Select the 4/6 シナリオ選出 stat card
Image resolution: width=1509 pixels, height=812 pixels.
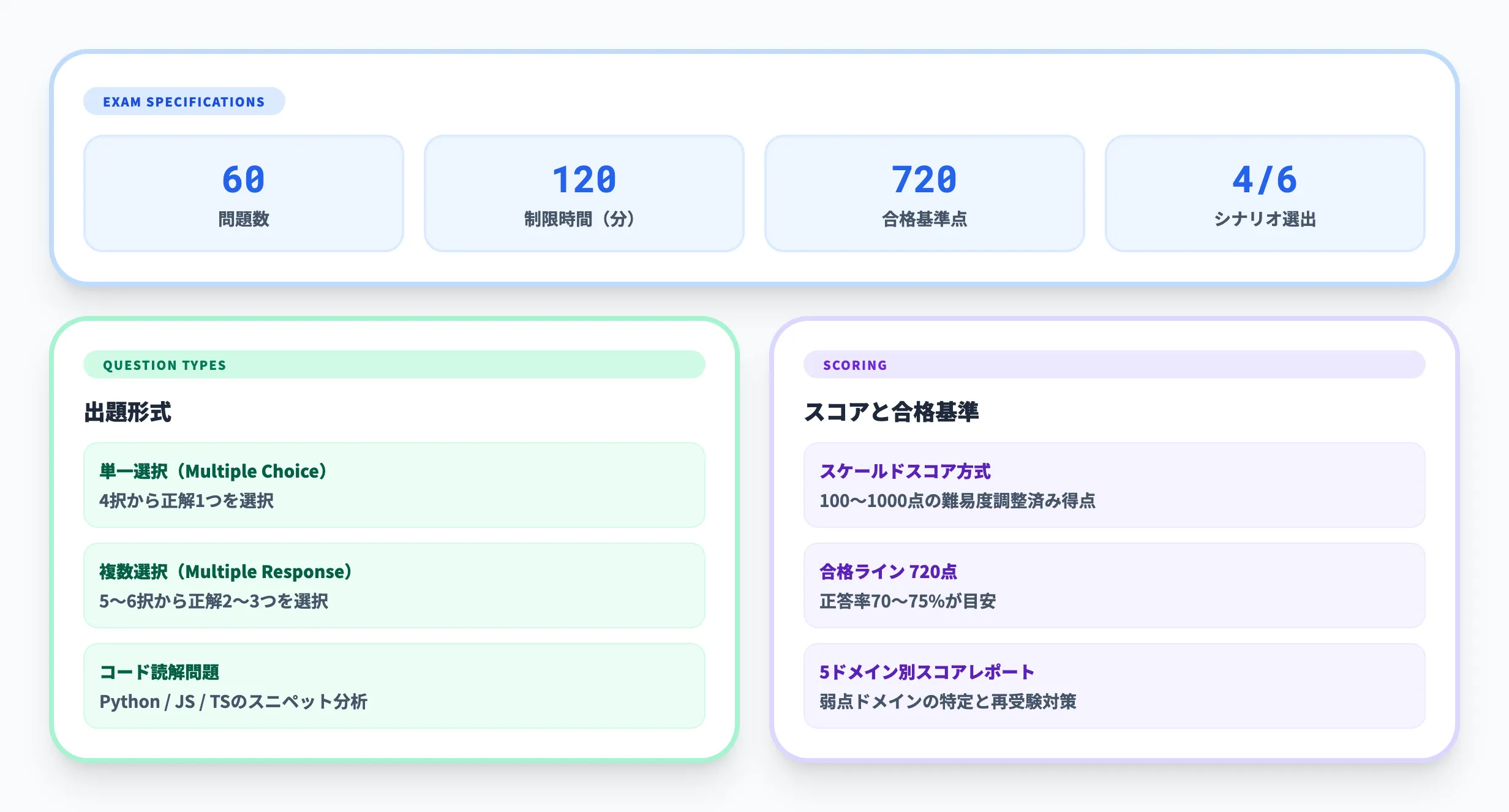point(1265,194)
